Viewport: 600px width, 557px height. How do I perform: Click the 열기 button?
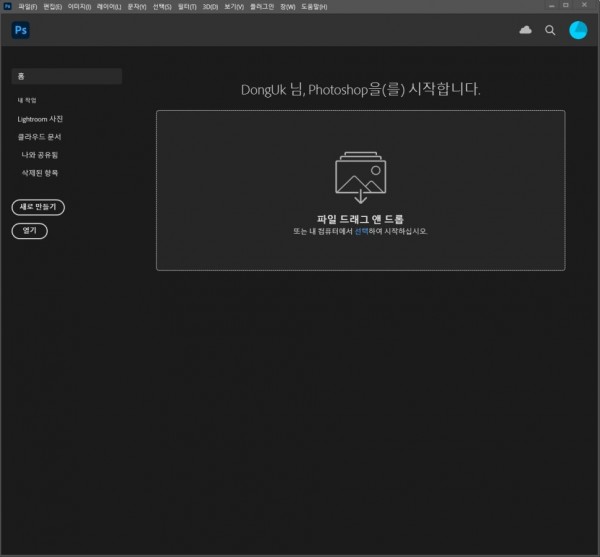pos(30,231)
